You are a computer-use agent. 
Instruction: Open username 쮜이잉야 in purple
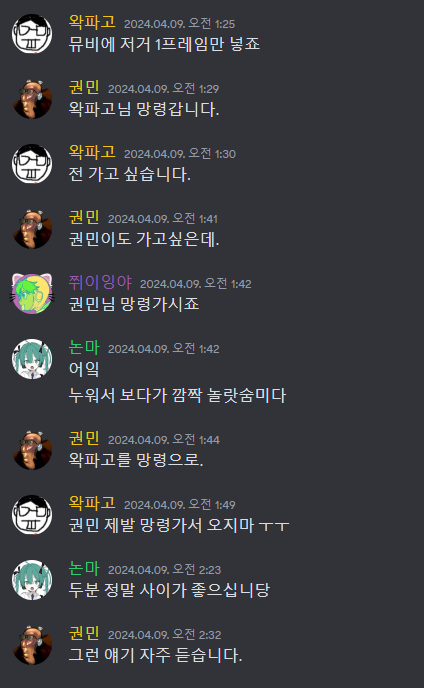tap(101, 283)
